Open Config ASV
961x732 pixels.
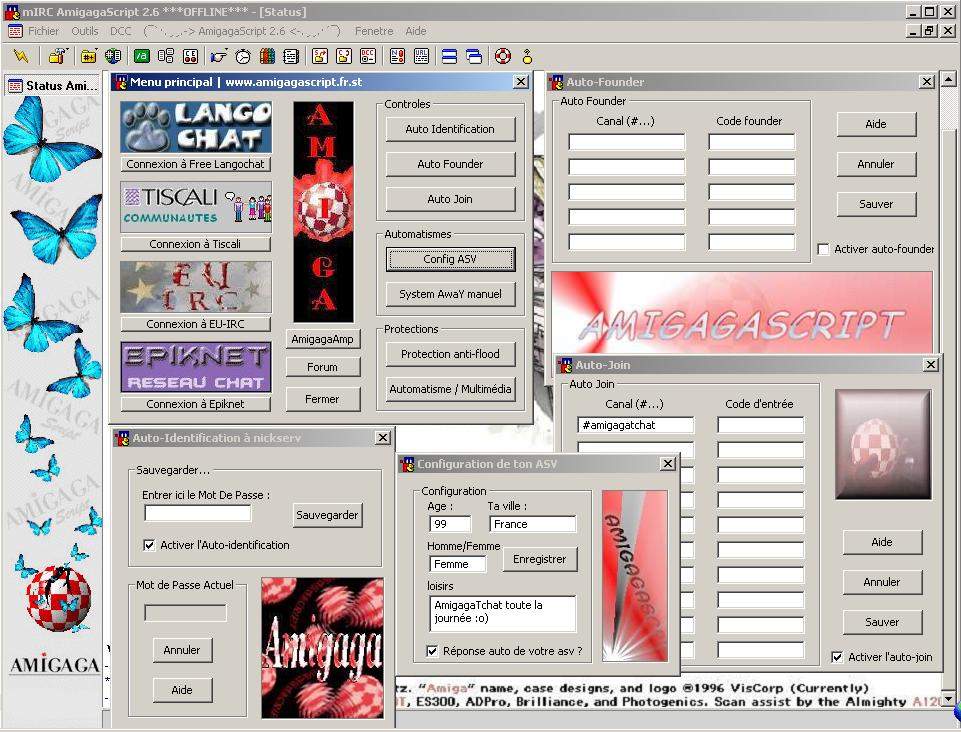click(450, 259)
